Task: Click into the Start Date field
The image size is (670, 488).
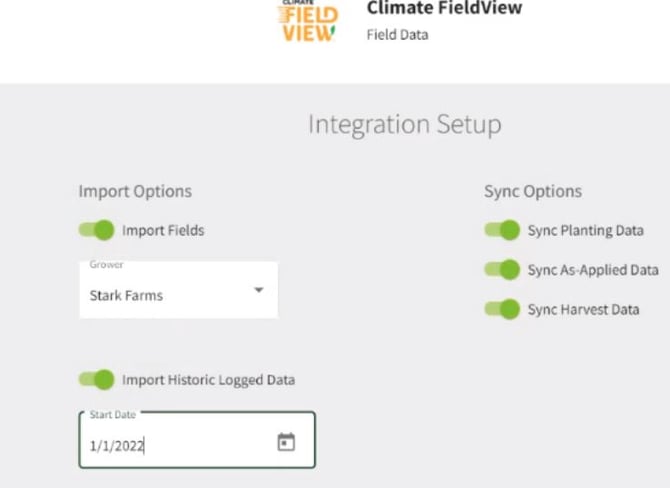Action: (x=170, y=446)
